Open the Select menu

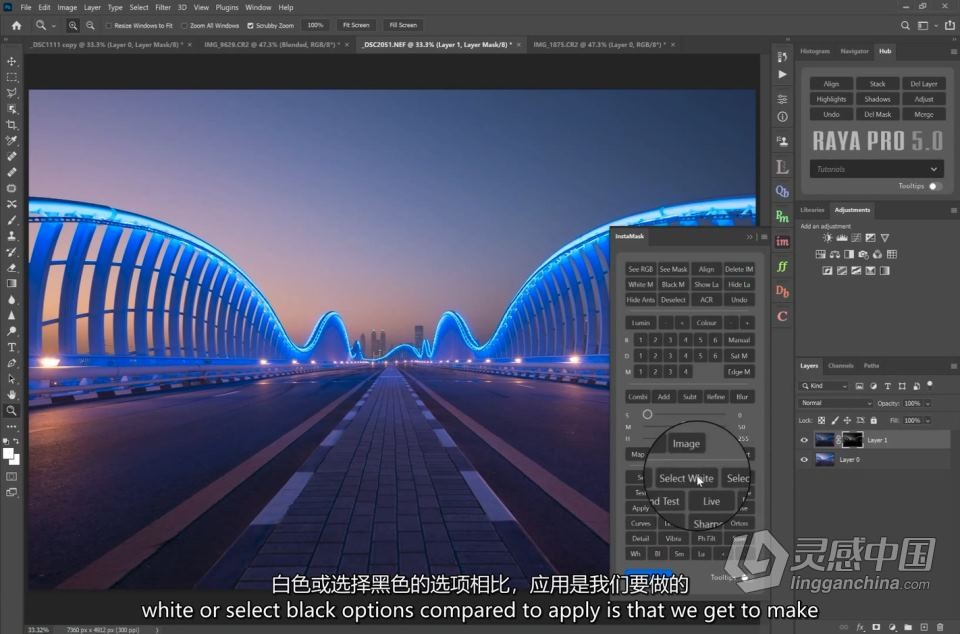coord(139,7)
